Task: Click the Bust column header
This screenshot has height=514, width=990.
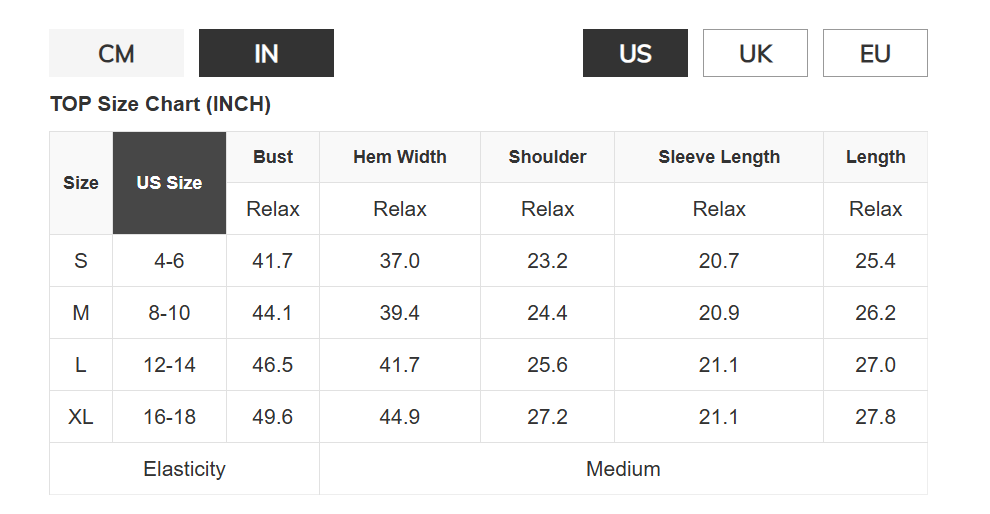Action: click(273, 157)
